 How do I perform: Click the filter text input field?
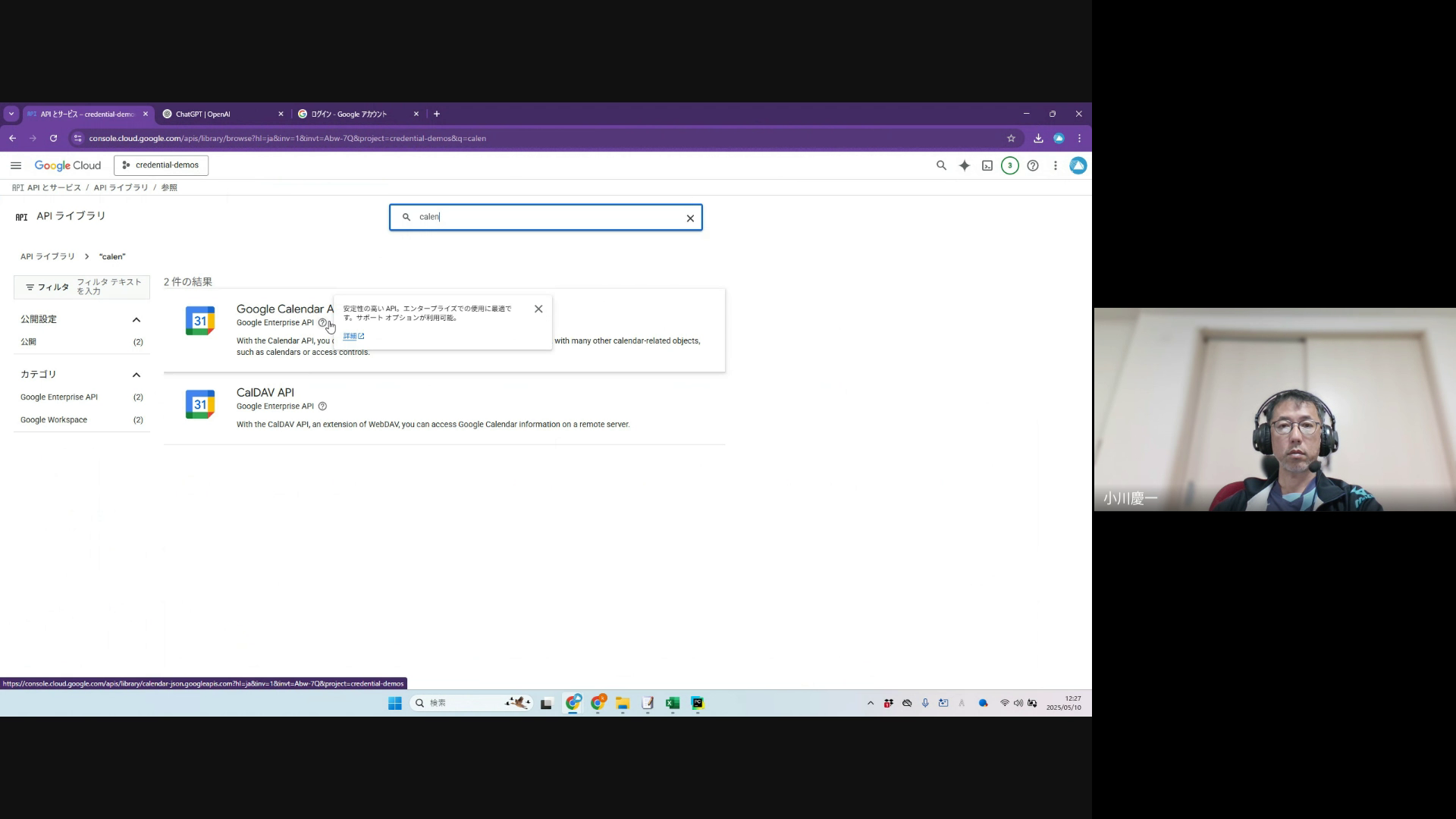tap(110, 287)
